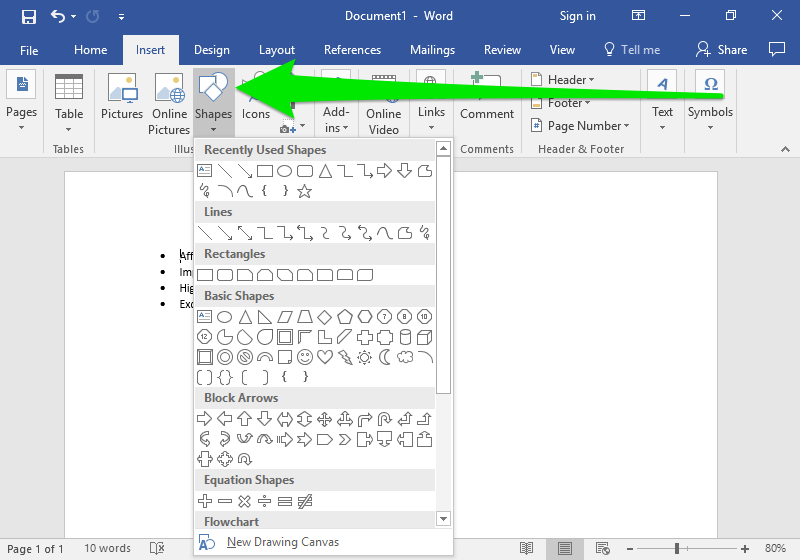Select the cloud shape
The height and width of the screenshot is (560, 800).
[405, 357]
